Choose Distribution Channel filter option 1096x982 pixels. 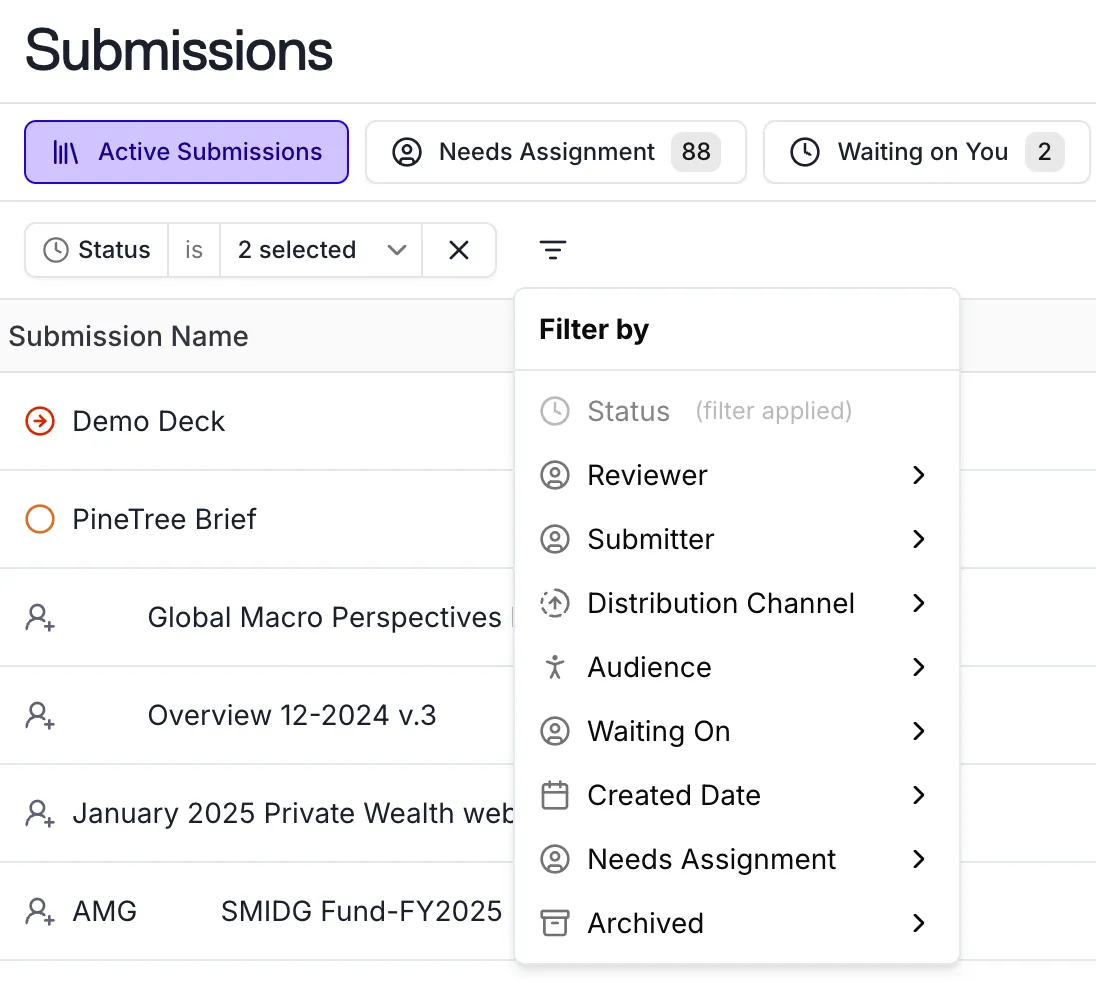coord(737,603)
